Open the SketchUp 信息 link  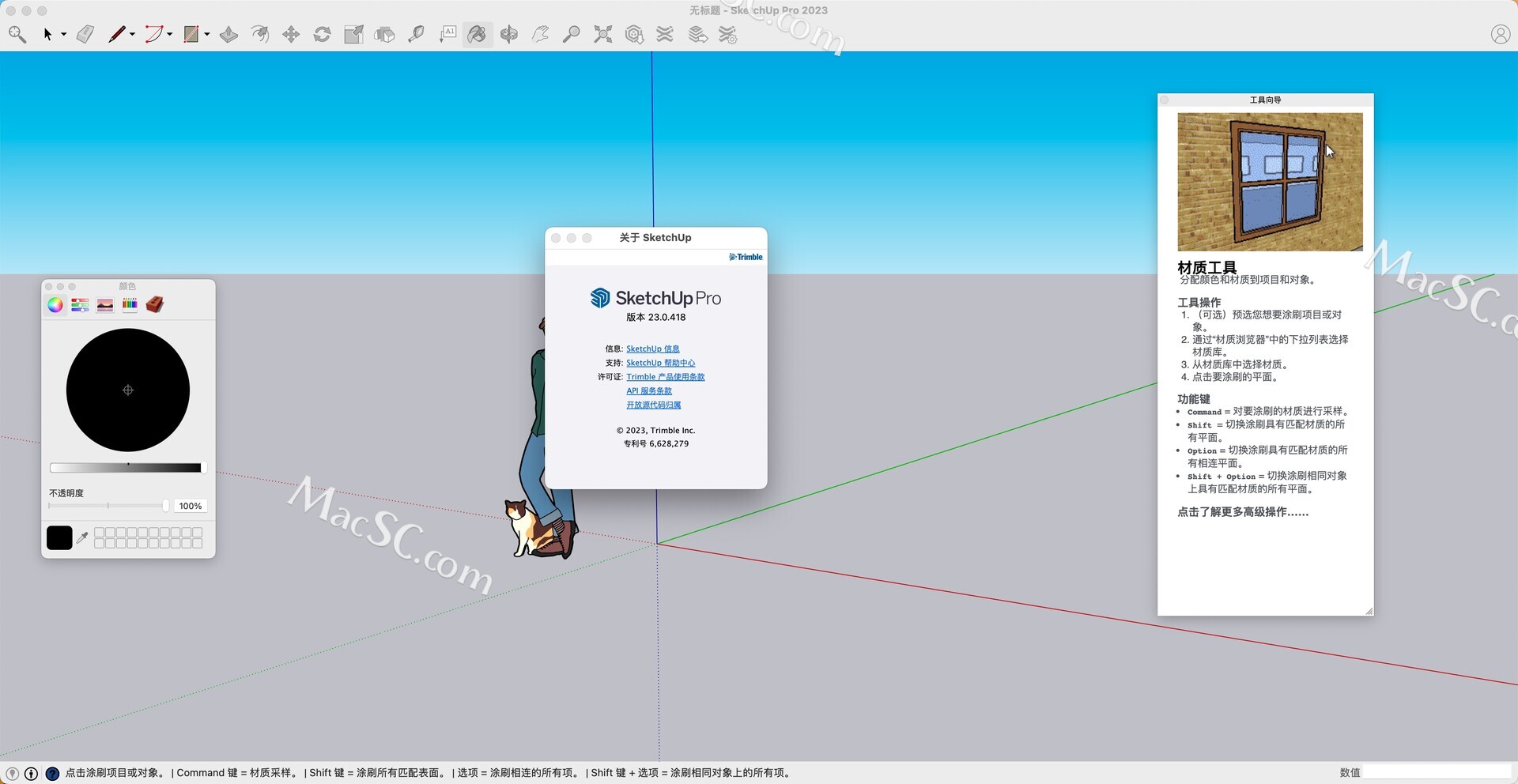click(653, 349)
